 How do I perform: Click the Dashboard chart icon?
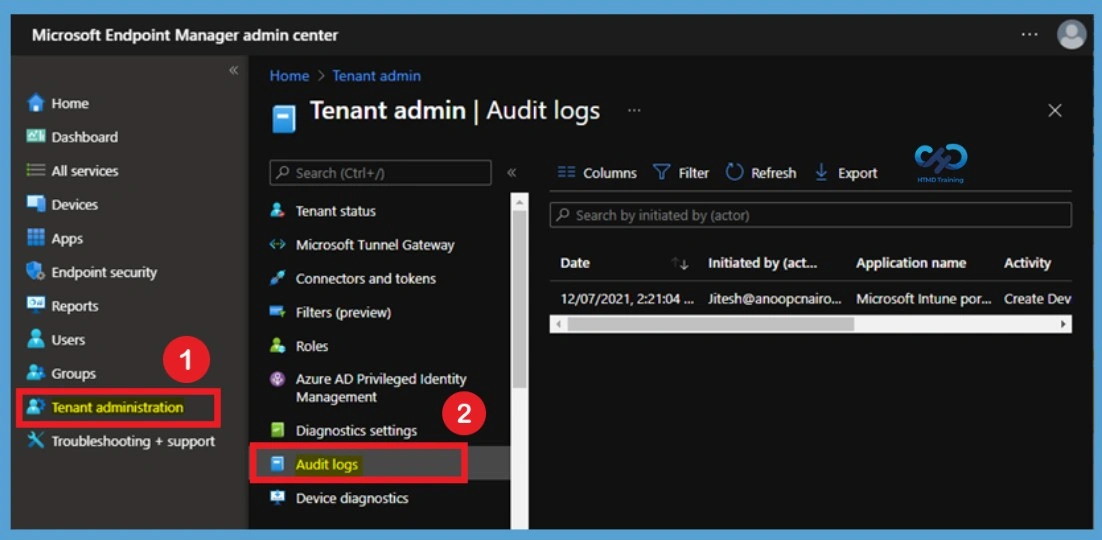[x=35, y=136]
